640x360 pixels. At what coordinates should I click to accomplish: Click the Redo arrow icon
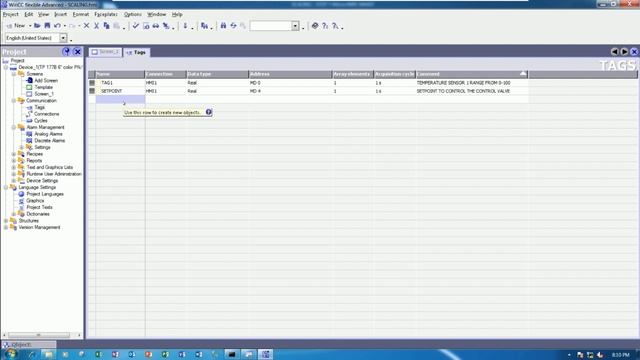[72, 26]
